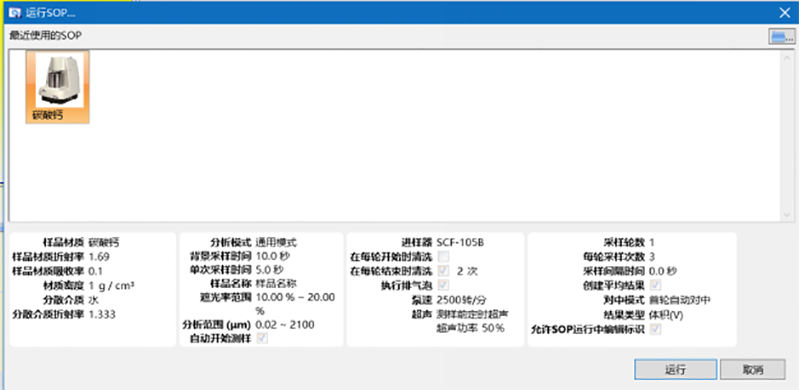Click the 样品材质折射率 value 1.69

(x=99, y=256)
